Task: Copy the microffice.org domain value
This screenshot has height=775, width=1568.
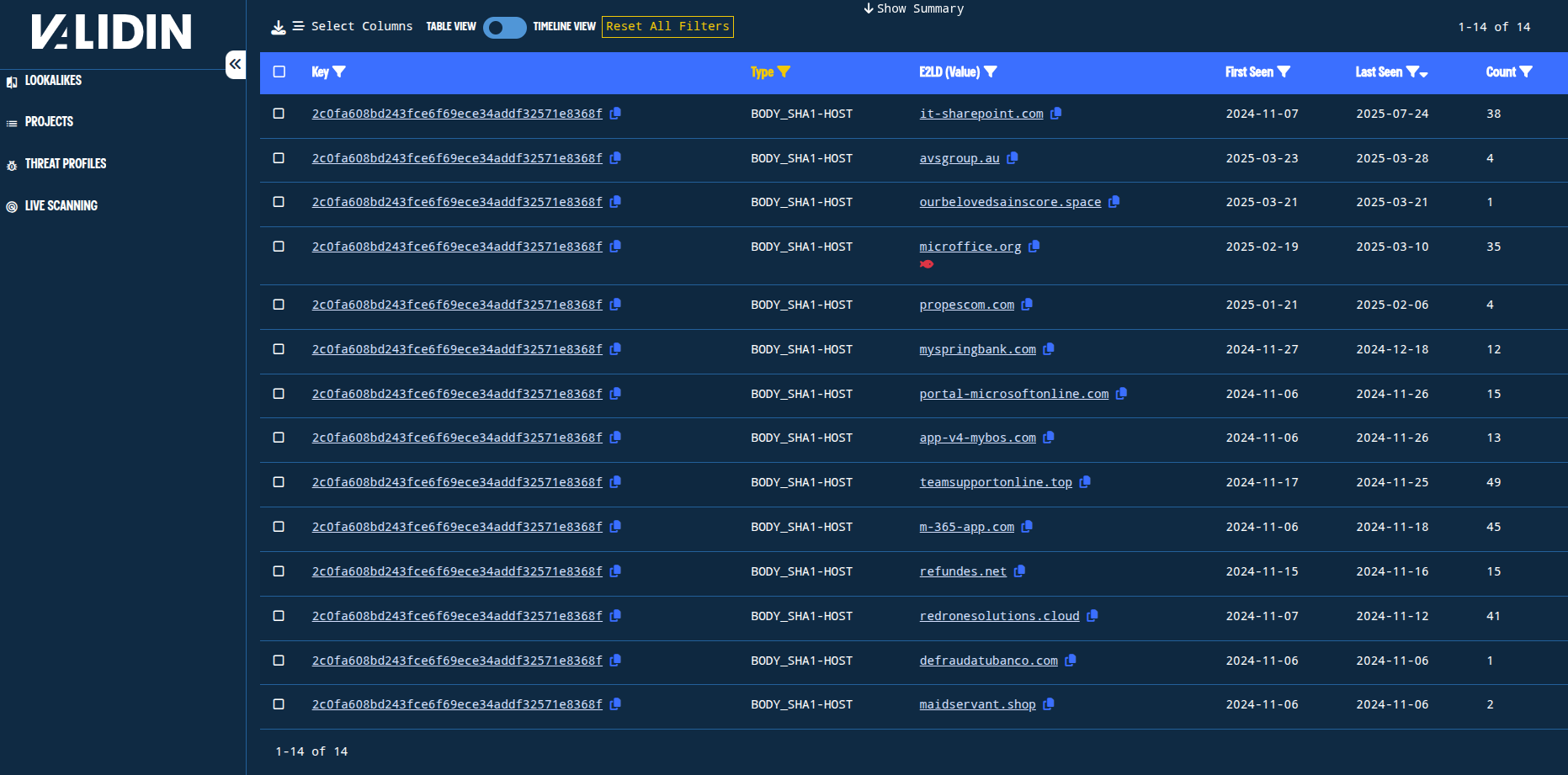Action: [1034, 247]
